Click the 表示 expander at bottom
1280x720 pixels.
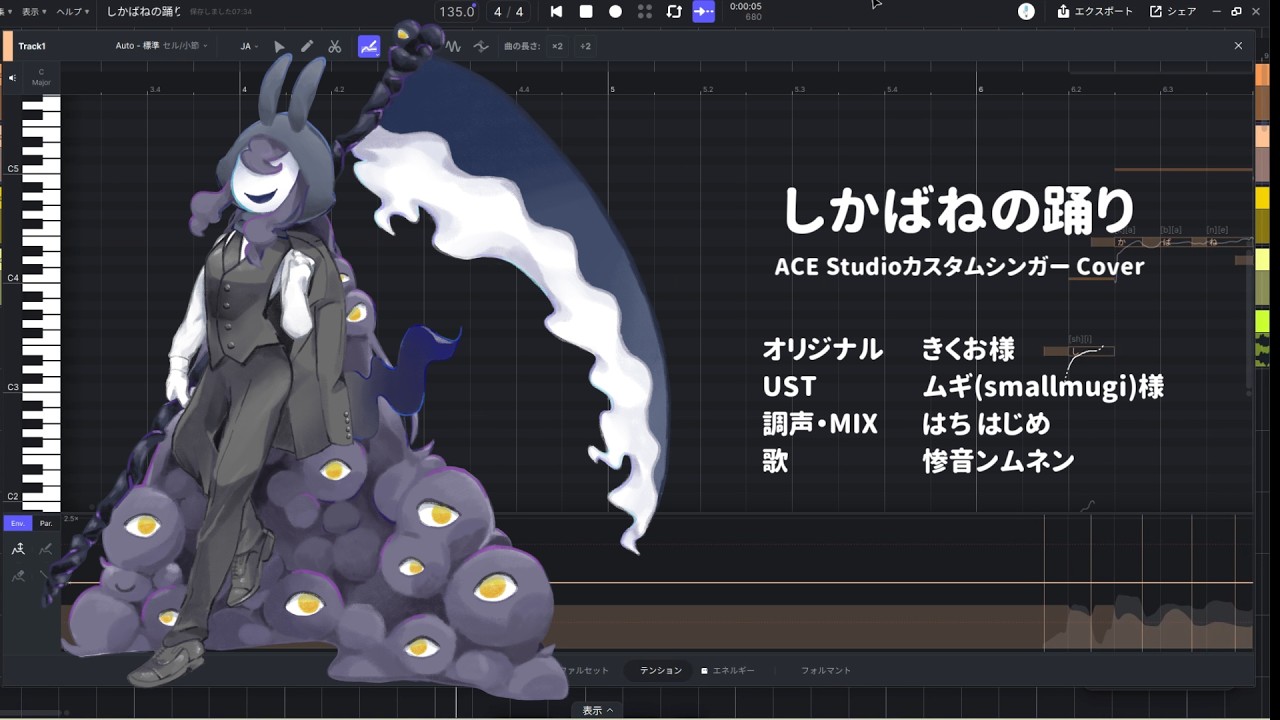[598, 710]
